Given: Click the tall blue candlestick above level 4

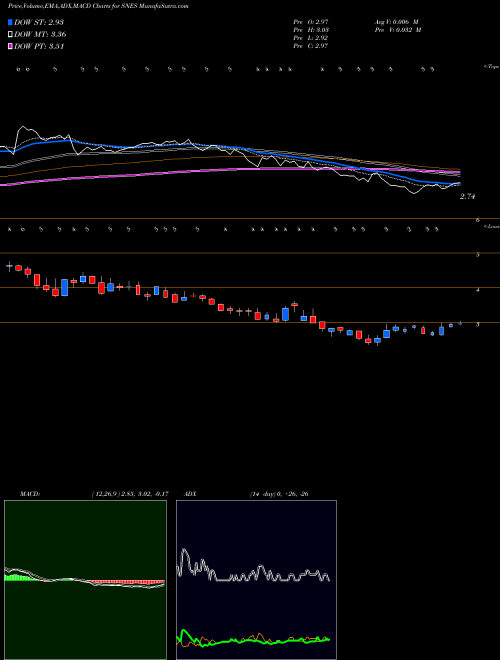Looking at the screenshot, I should coord(64,287).
